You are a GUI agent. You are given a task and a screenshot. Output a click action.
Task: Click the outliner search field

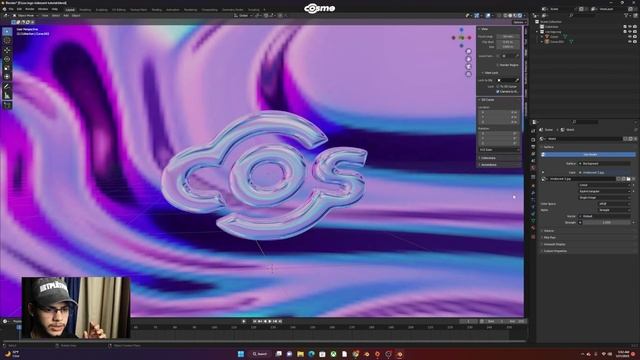click(584, 16)
